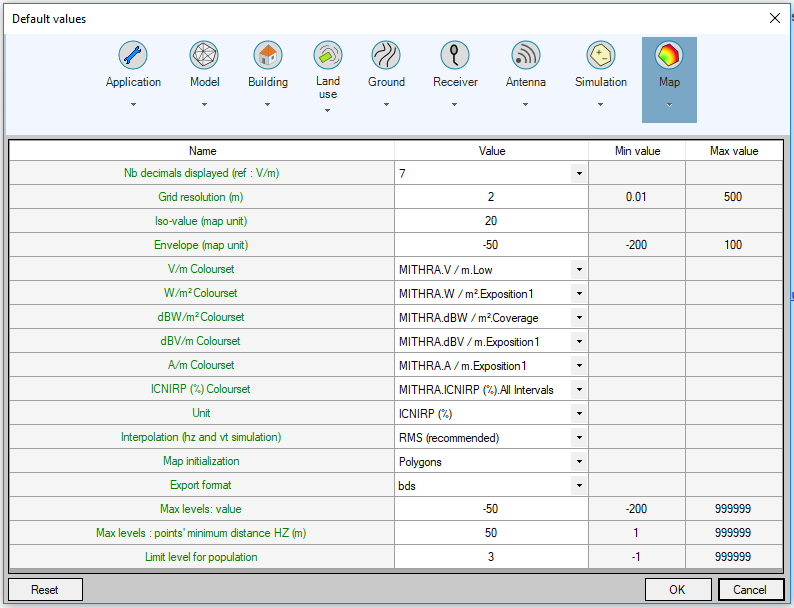Select 'Interpolation (hz and vt simulation)' label
This screenshot has width=794, height=608.
(x=201, y=437)
